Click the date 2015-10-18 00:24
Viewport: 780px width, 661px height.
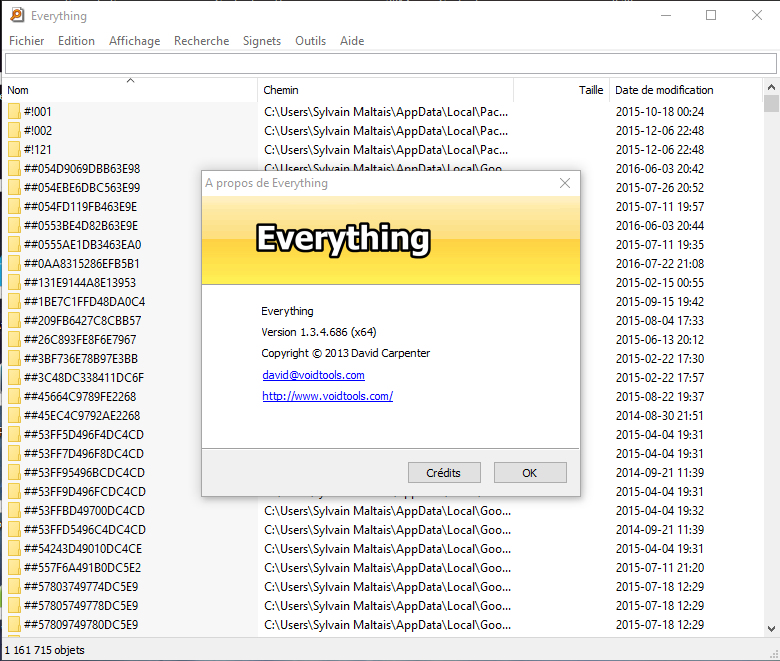click(660, 111)
